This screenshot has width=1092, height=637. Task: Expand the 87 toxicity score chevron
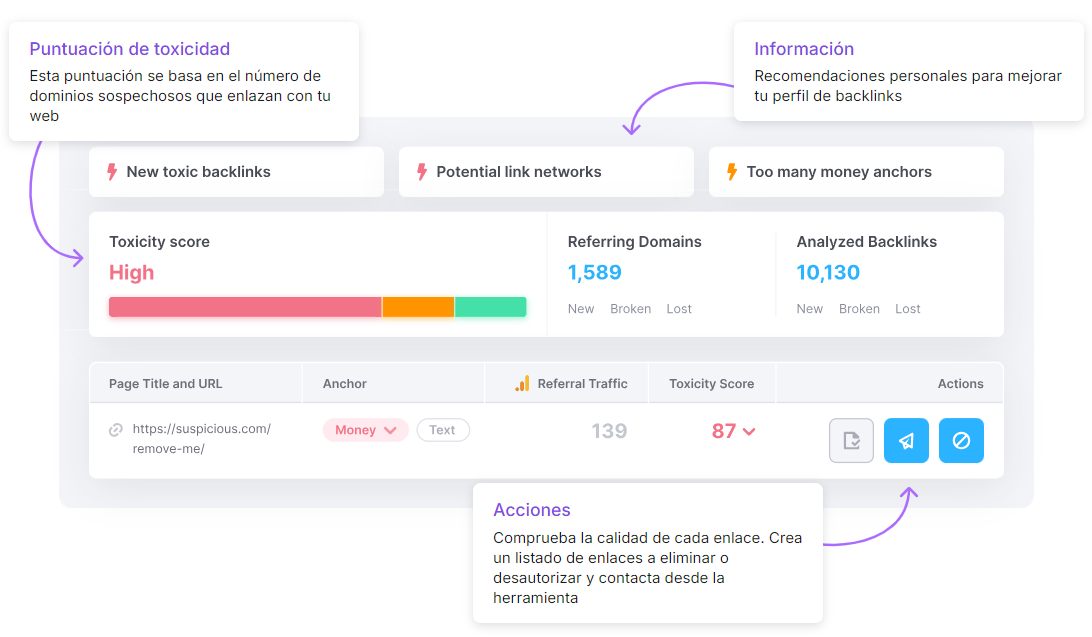click(749, 432)
